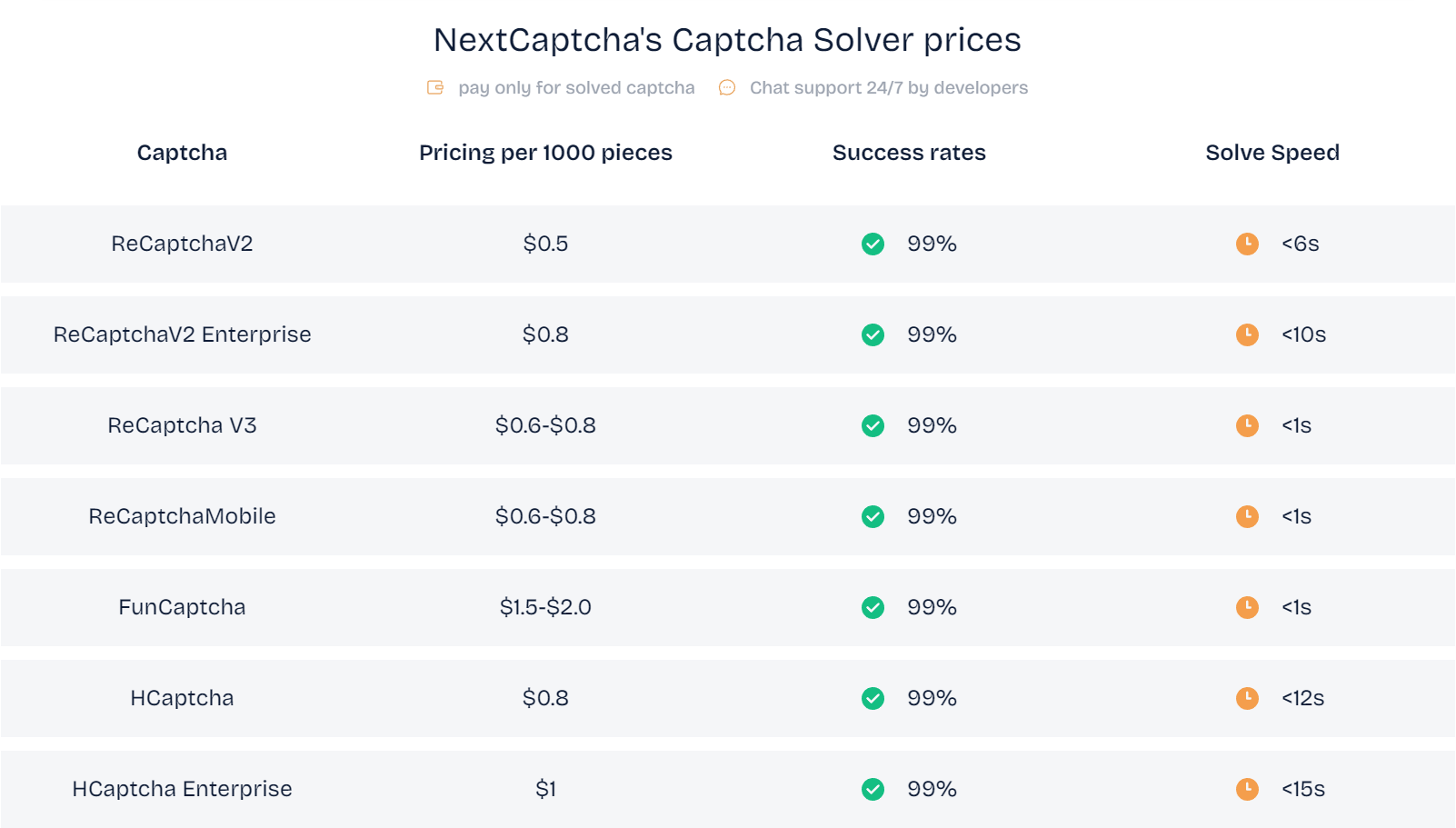Screen dimensions: 1456x828
Task: Click the wallet icon beside pay only text
Action: pyautogui.click(x=435, y=87)
